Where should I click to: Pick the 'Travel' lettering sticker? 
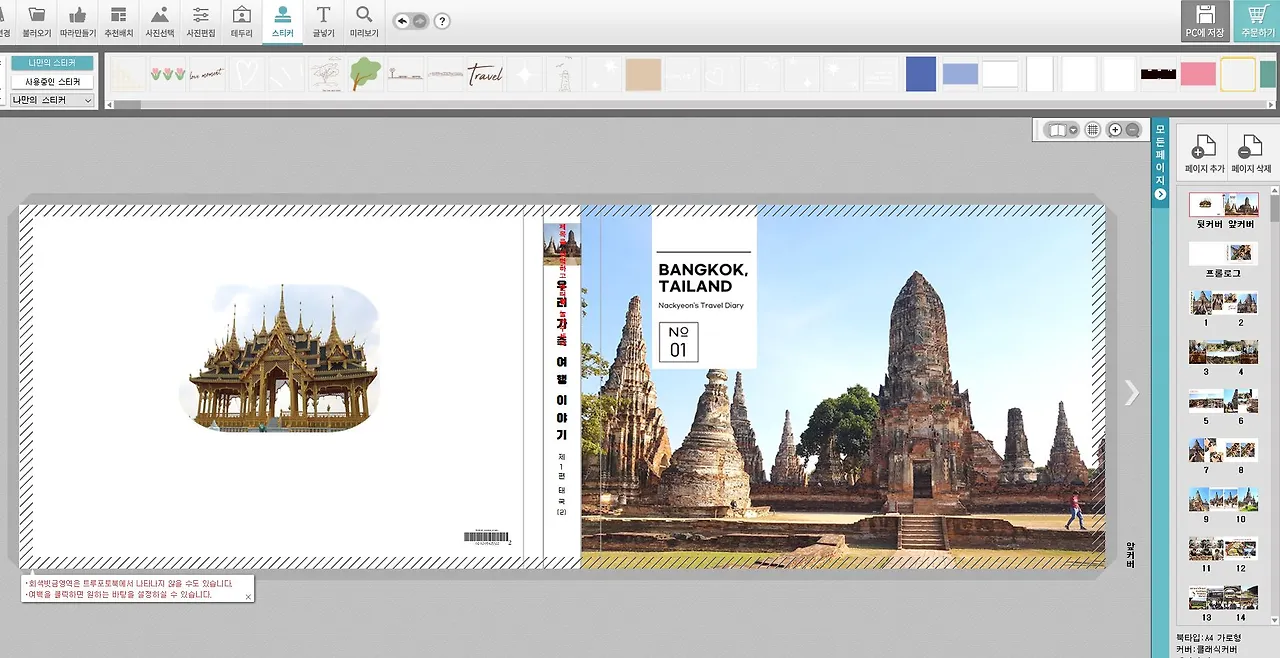coord(485,74)
